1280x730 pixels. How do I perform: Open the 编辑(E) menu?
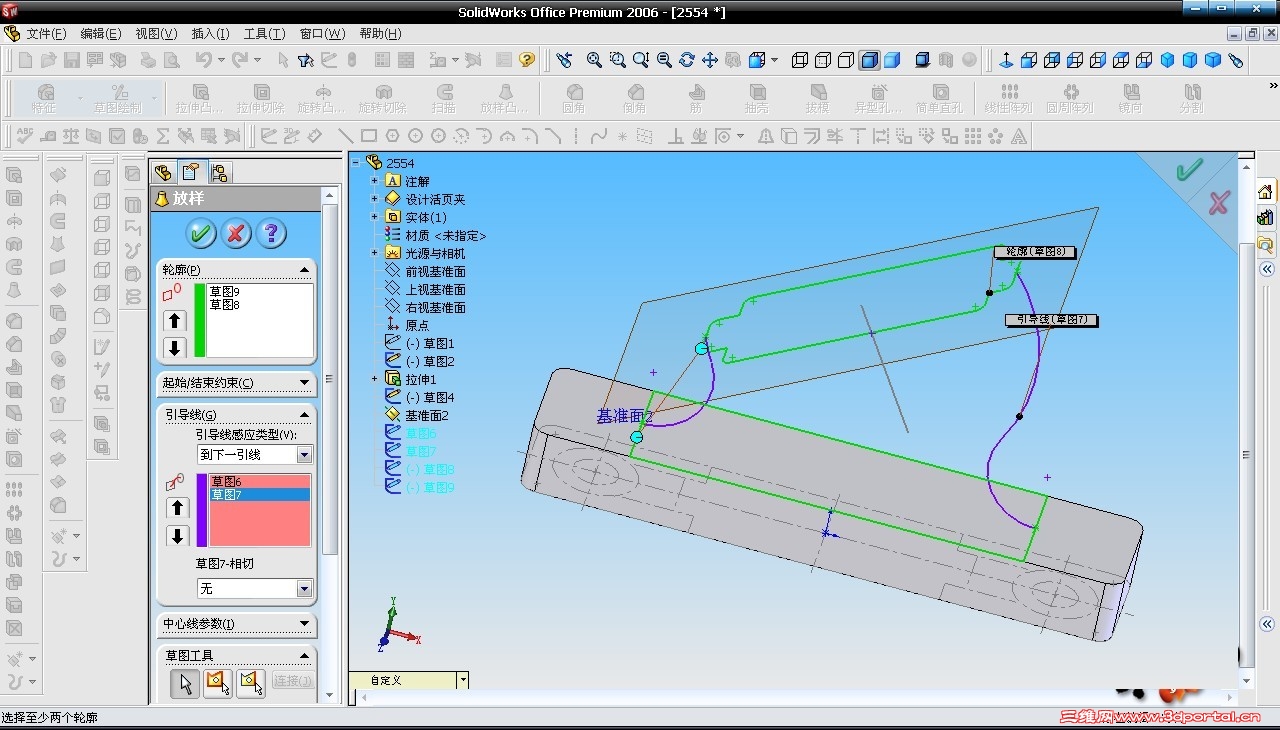point(100,33)
